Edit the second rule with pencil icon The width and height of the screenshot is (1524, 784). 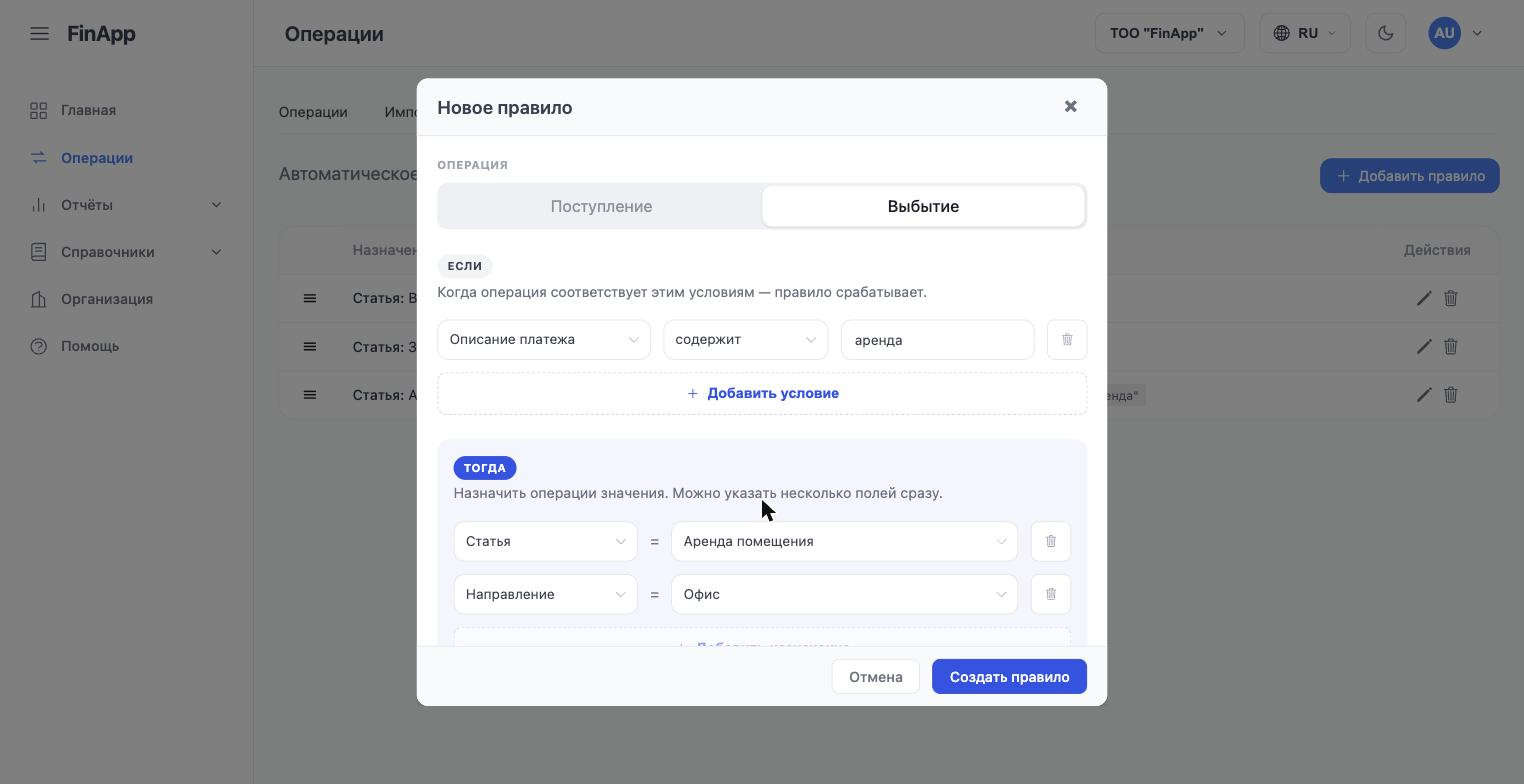coord(1424,346)
